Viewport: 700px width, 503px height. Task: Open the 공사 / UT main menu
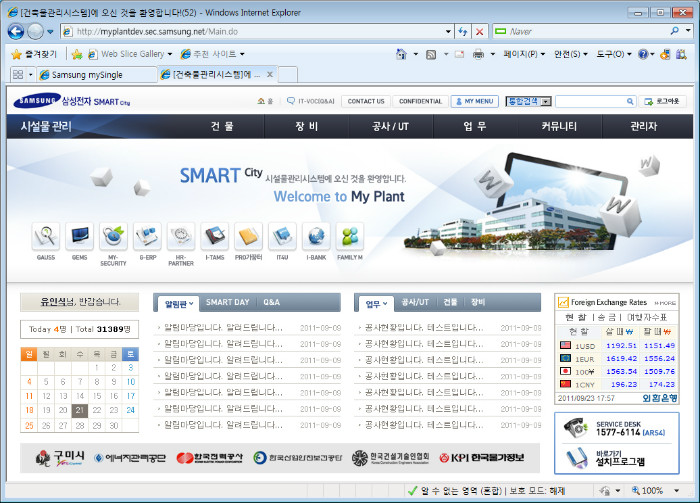pyautogui.click(x=391, y=126)
